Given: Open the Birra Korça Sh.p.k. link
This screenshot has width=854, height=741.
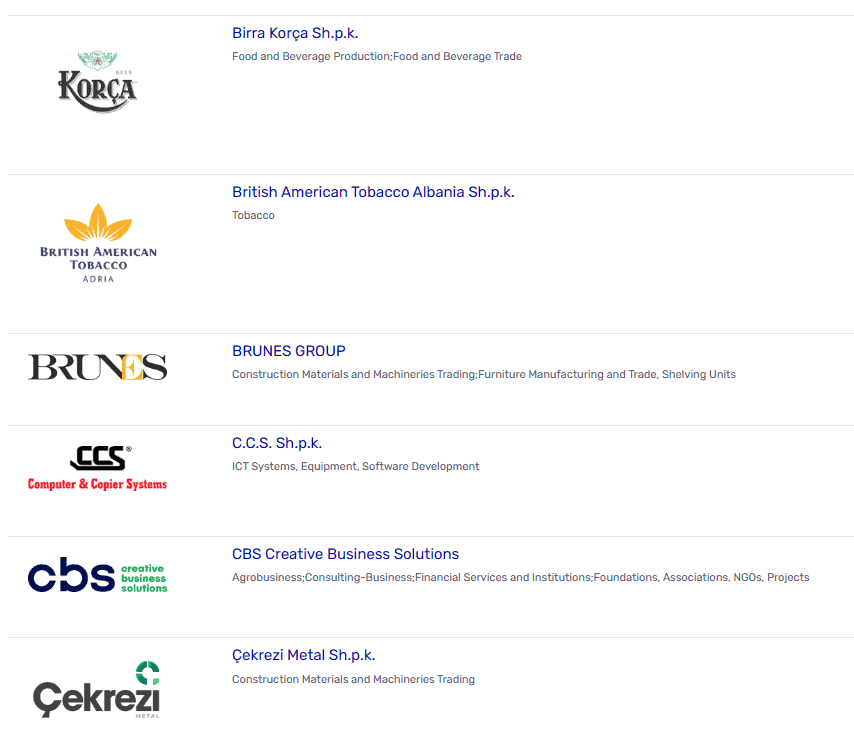Looking at the screenshot, I should 295,33.
